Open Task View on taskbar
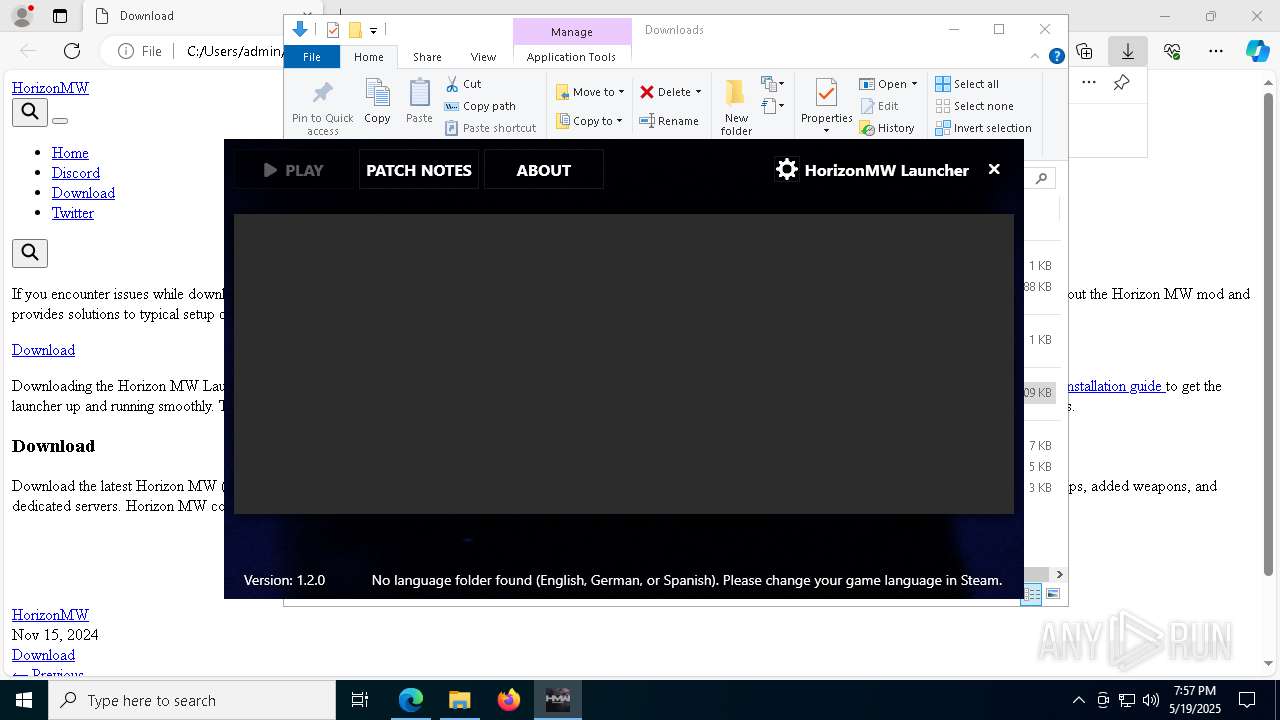 (360, 700)
